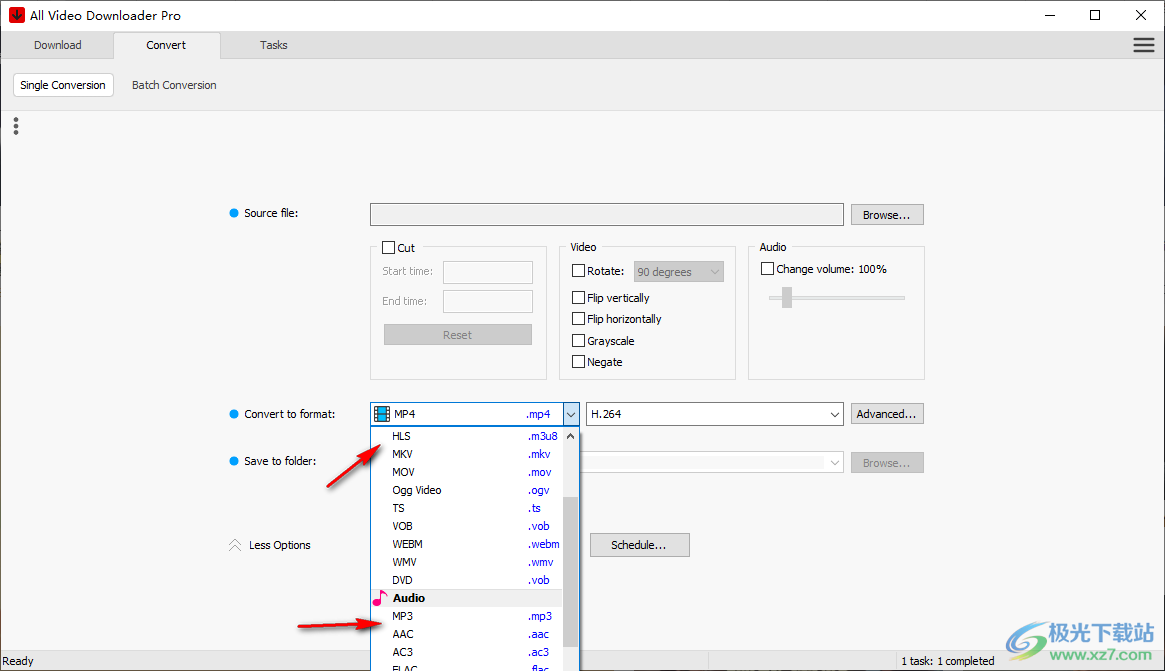Image resolution: width=1165 pixels, height=671 pixels.
Task: Enable Change volume checkbox
Action: [768, 269]
